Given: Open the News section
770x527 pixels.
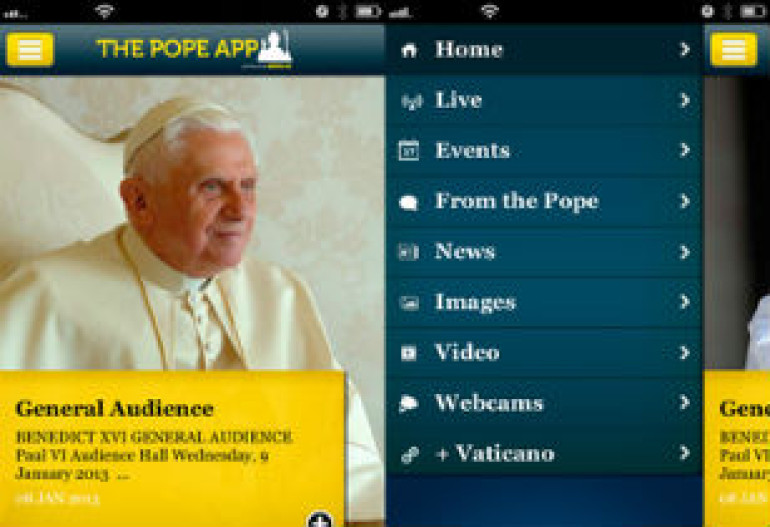Looking at the screenshot, I should point(544,252).
